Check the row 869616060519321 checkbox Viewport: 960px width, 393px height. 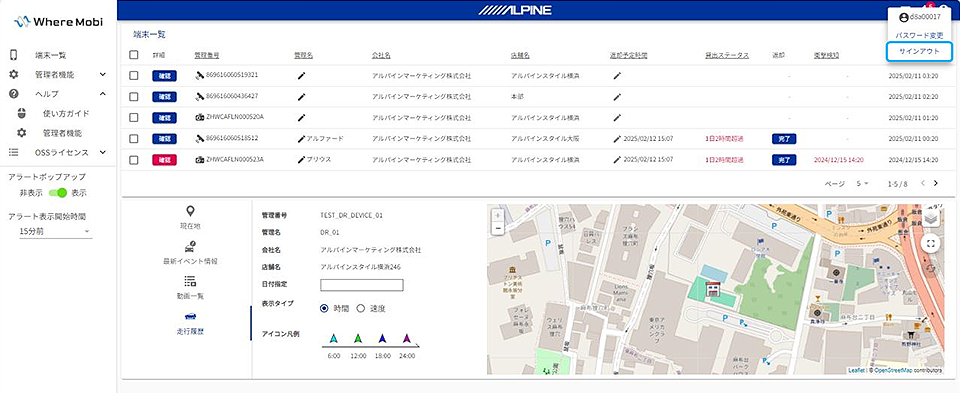[134, 76]
